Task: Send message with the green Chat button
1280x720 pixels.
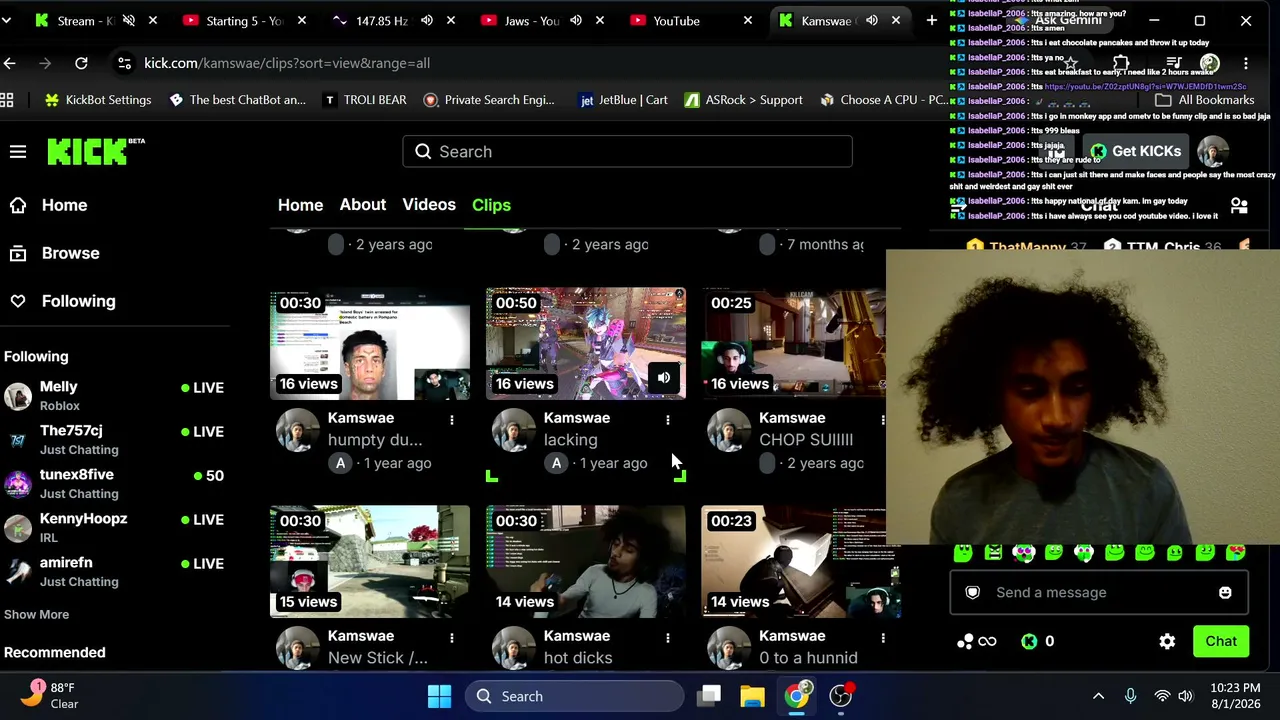Action: pos(1221,641)
